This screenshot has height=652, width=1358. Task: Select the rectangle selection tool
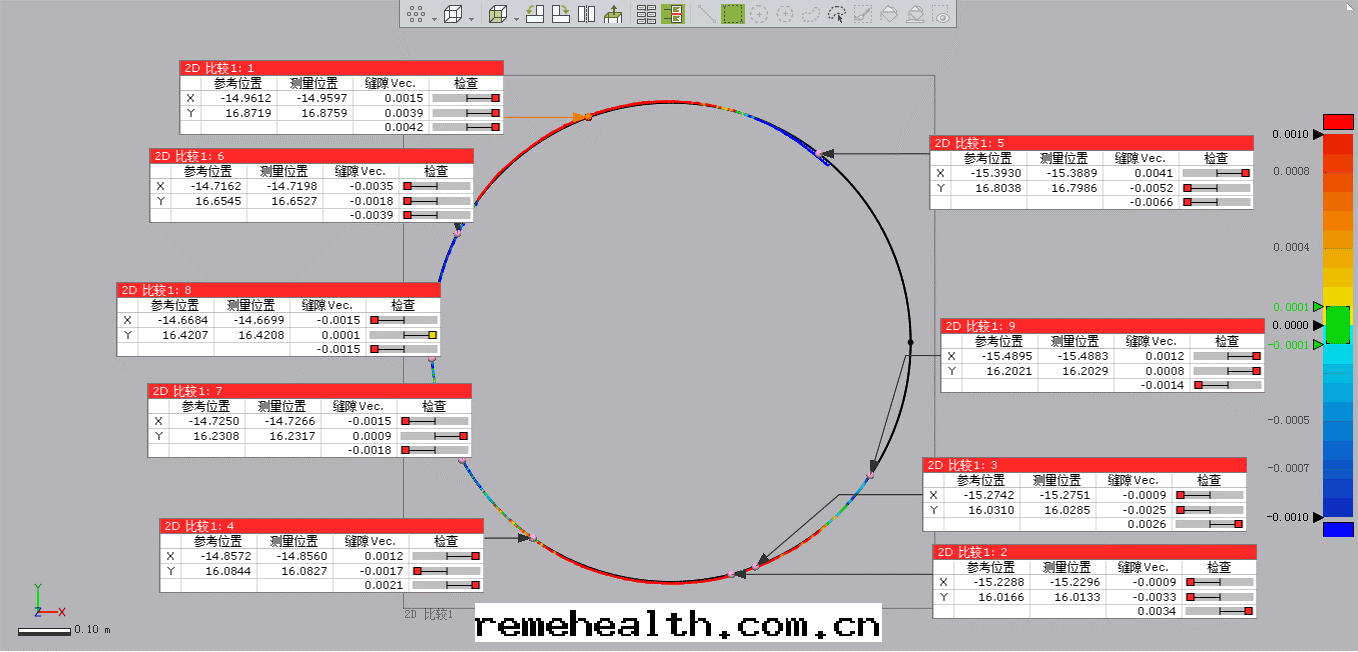point(733,14)
